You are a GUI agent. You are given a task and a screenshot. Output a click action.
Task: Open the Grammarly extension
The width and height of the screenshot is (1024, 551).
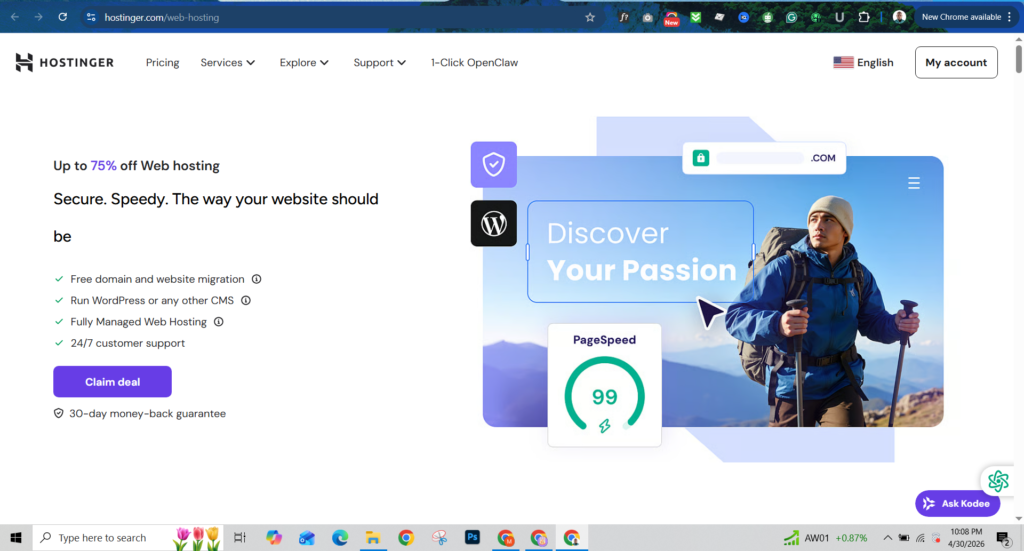coord(792,18)
